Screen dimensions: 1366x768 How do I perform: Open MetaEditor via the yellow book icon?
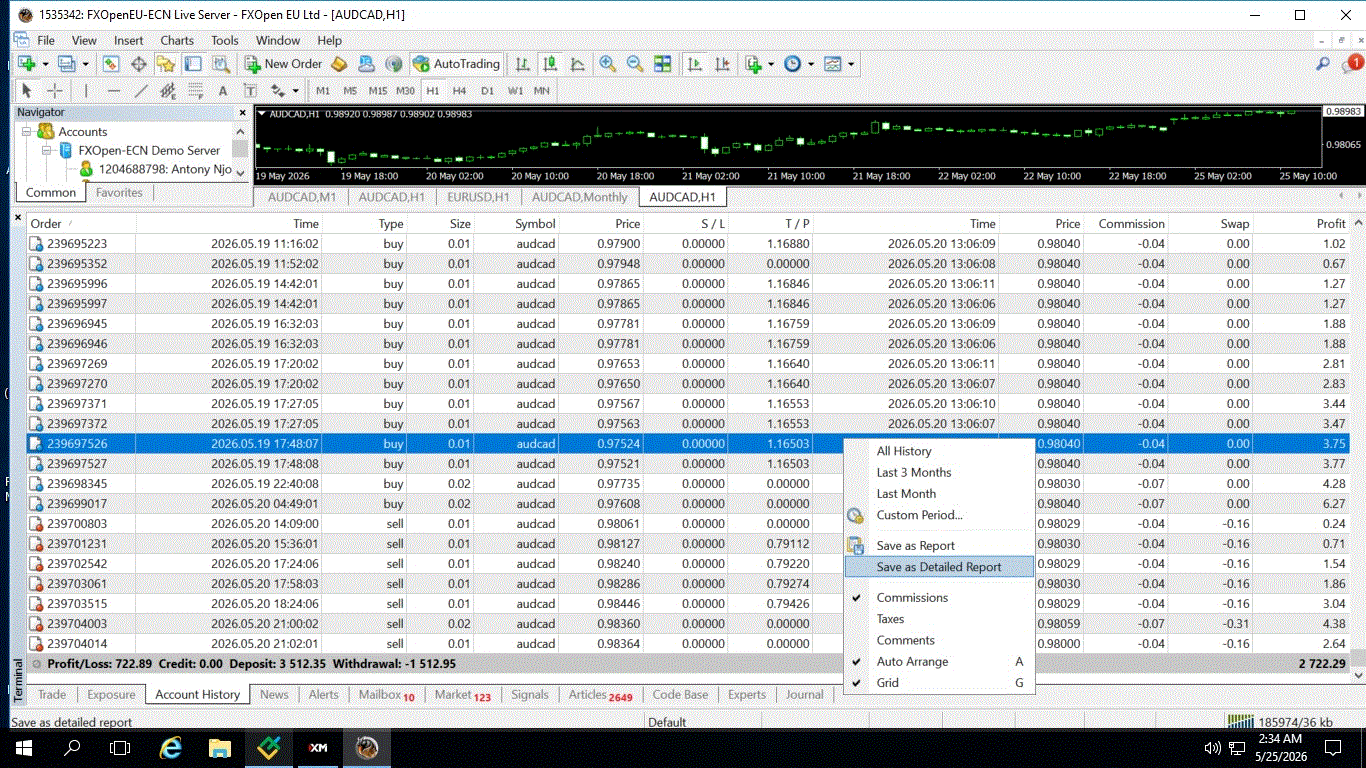pos(339,64)
